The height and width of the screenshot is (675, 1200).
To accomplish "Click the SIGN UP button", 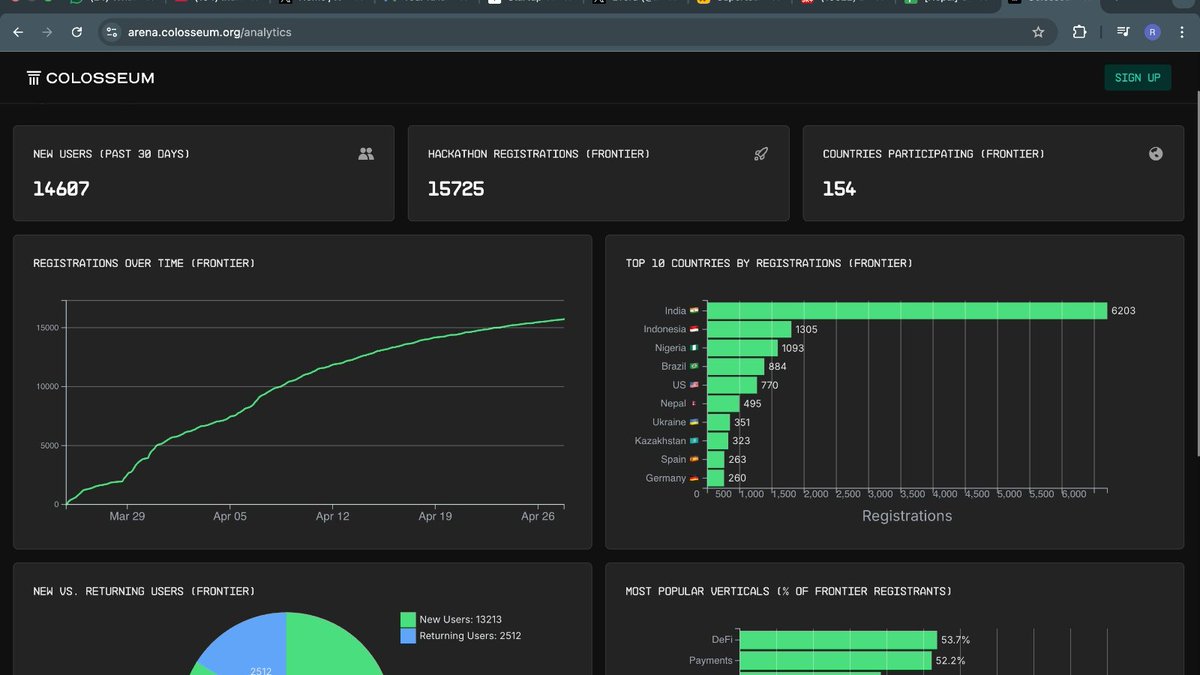I will 1137,78.
